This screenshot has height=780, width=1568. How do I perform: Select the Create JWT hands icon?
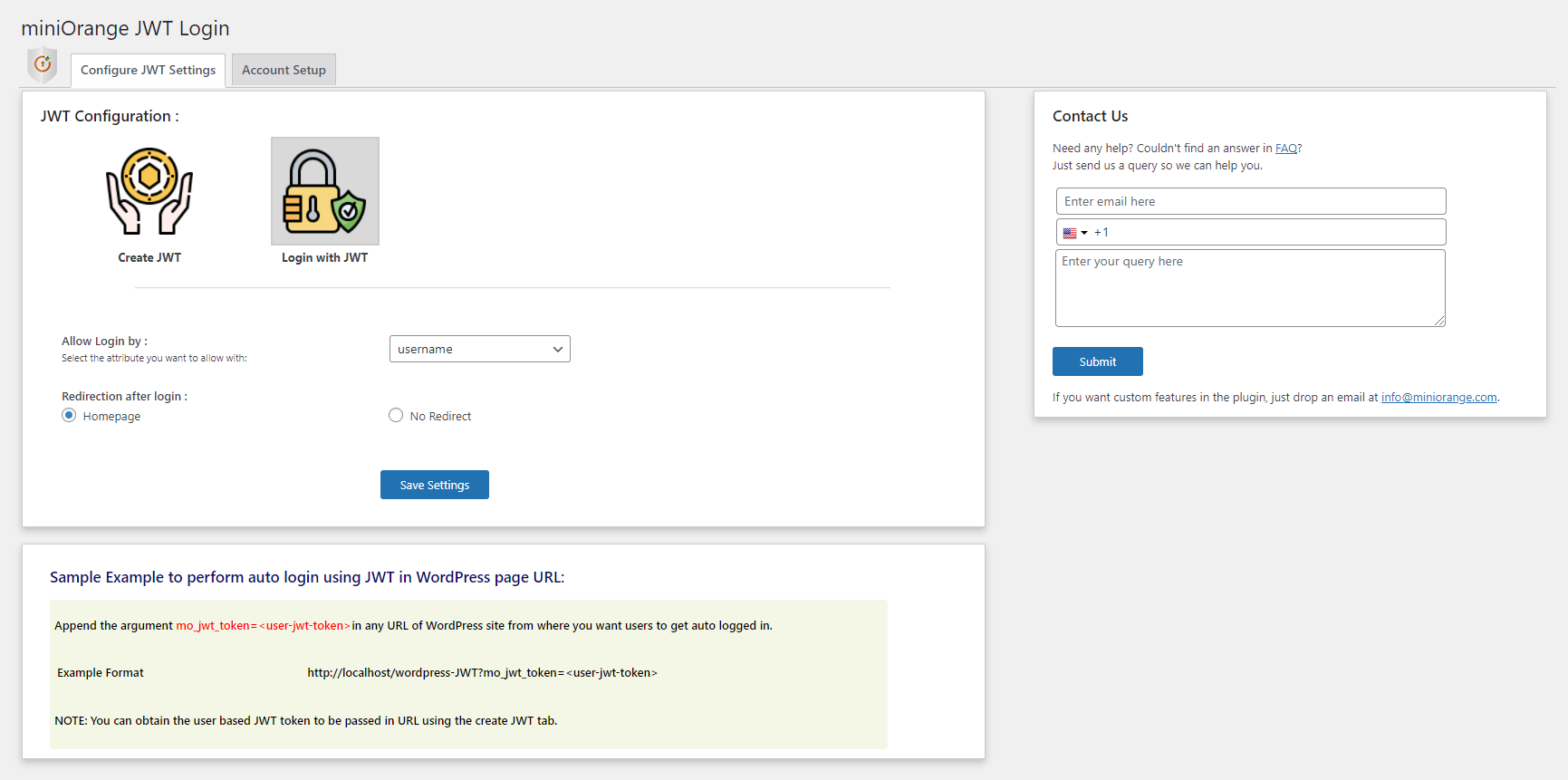[x=149, y=191]
